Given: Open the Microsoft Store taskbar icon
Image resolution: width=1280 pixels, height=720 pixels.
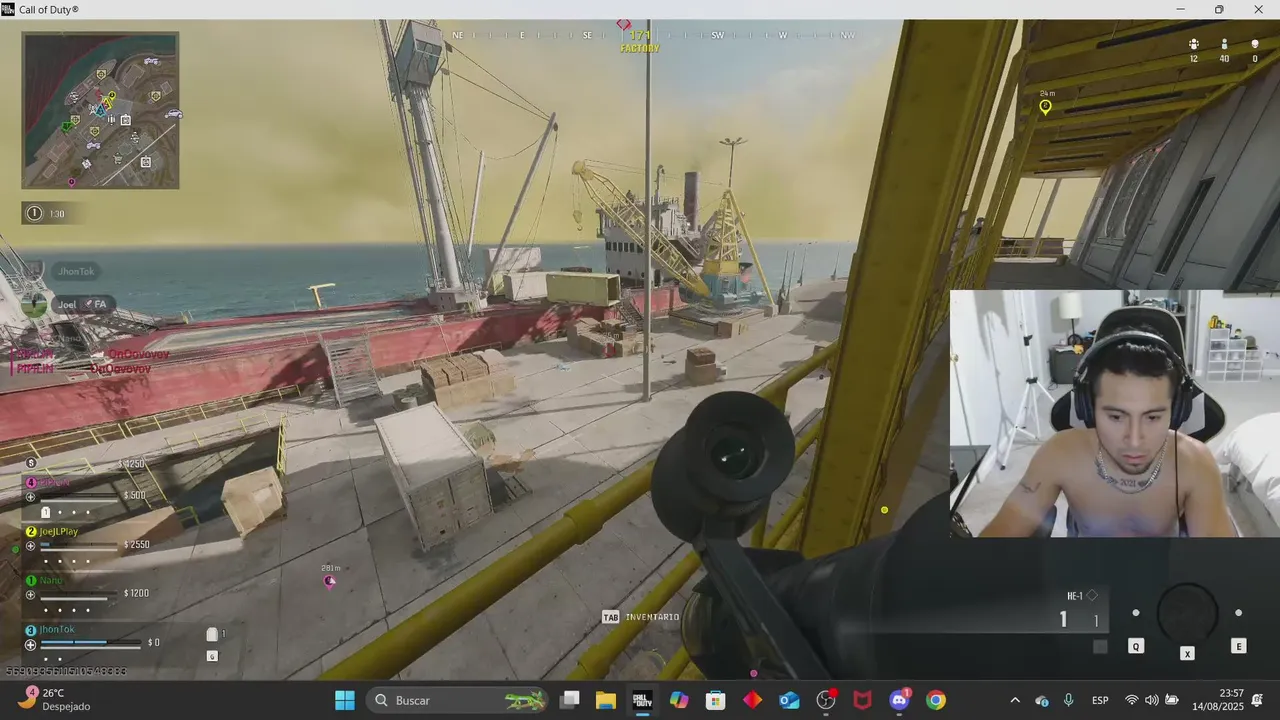Looking at the screenshot, I should point(715,700).
